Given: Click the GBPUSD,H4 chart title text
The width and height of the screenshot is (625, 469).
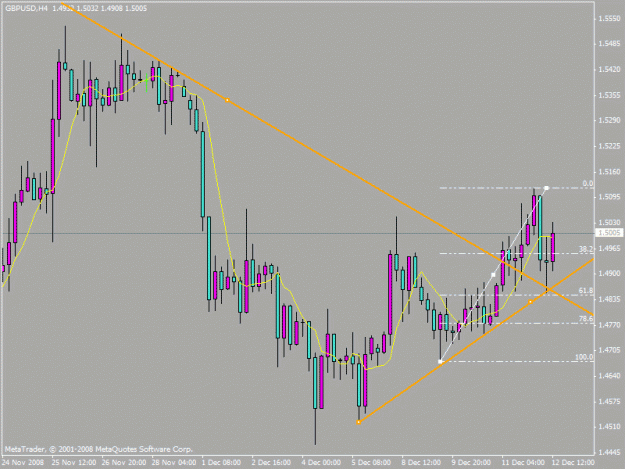Looking at the screenshot, I should click(x=27, y=8).
